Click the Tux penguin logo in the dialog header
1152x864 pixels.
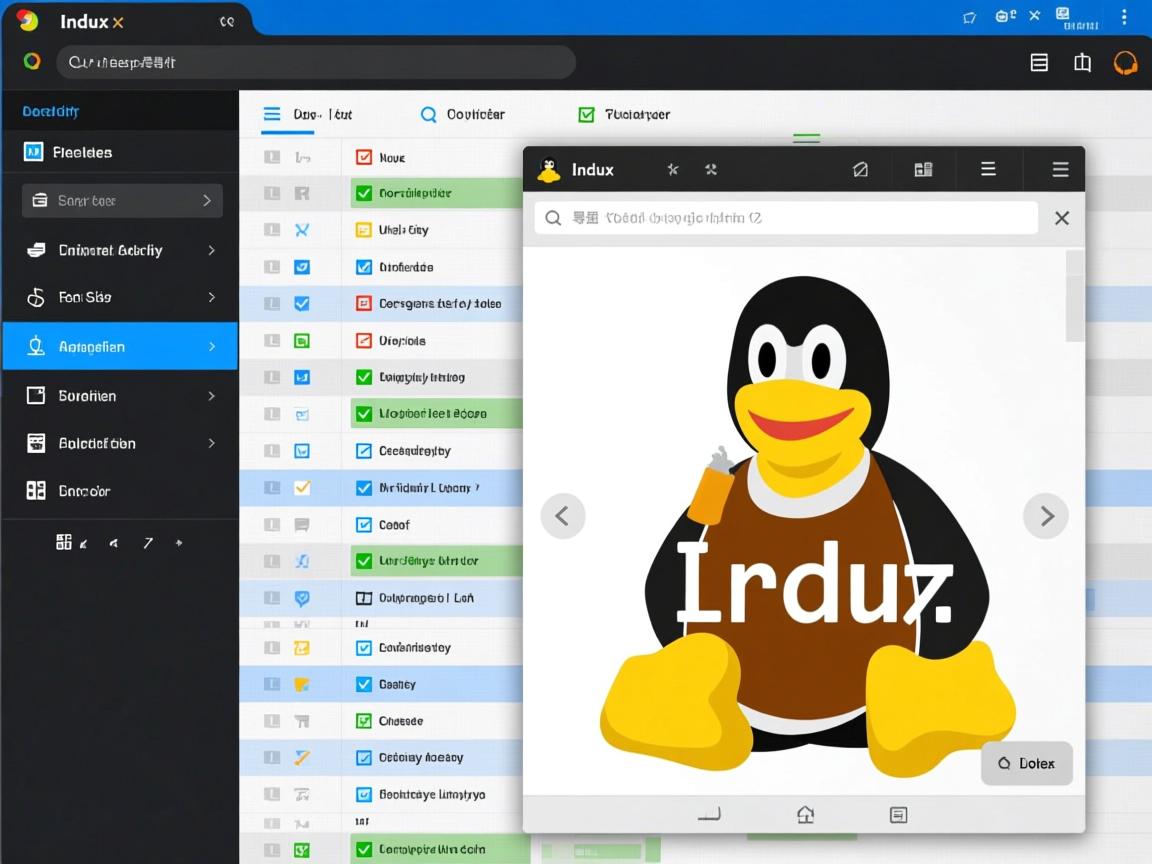click(x=549, y=169)
